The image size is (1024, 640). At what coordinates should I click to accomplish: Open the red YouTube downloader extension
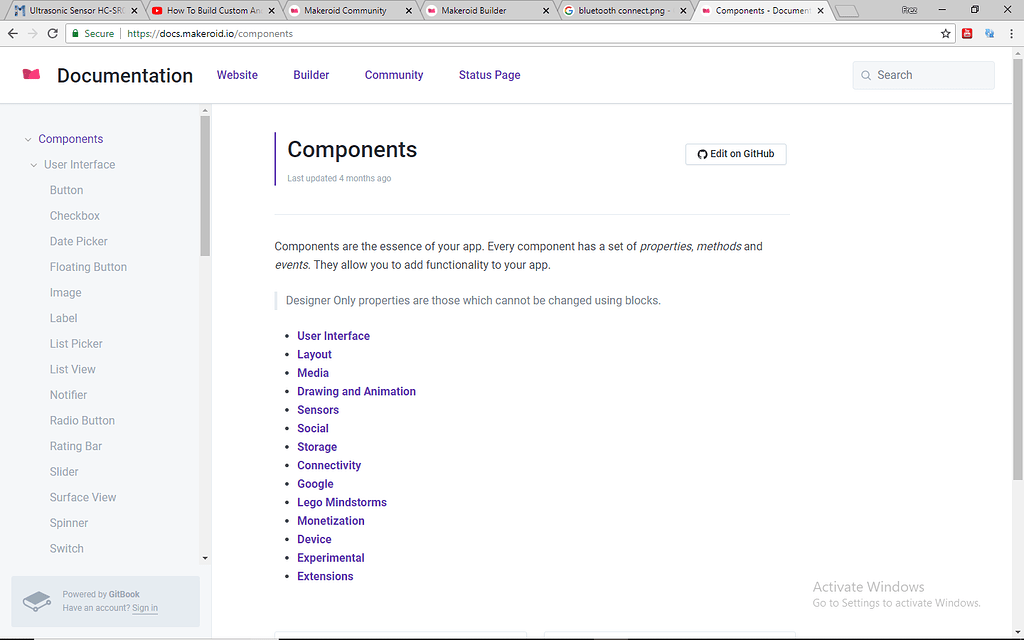coord(966,33)
